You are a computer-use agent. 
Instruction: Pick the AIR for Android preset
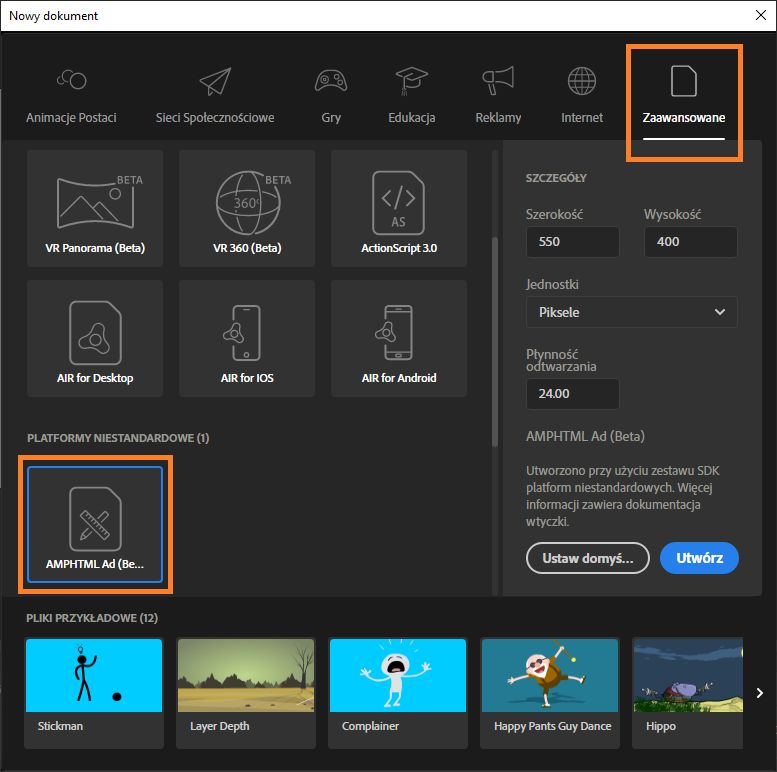[x=399, y=338]
